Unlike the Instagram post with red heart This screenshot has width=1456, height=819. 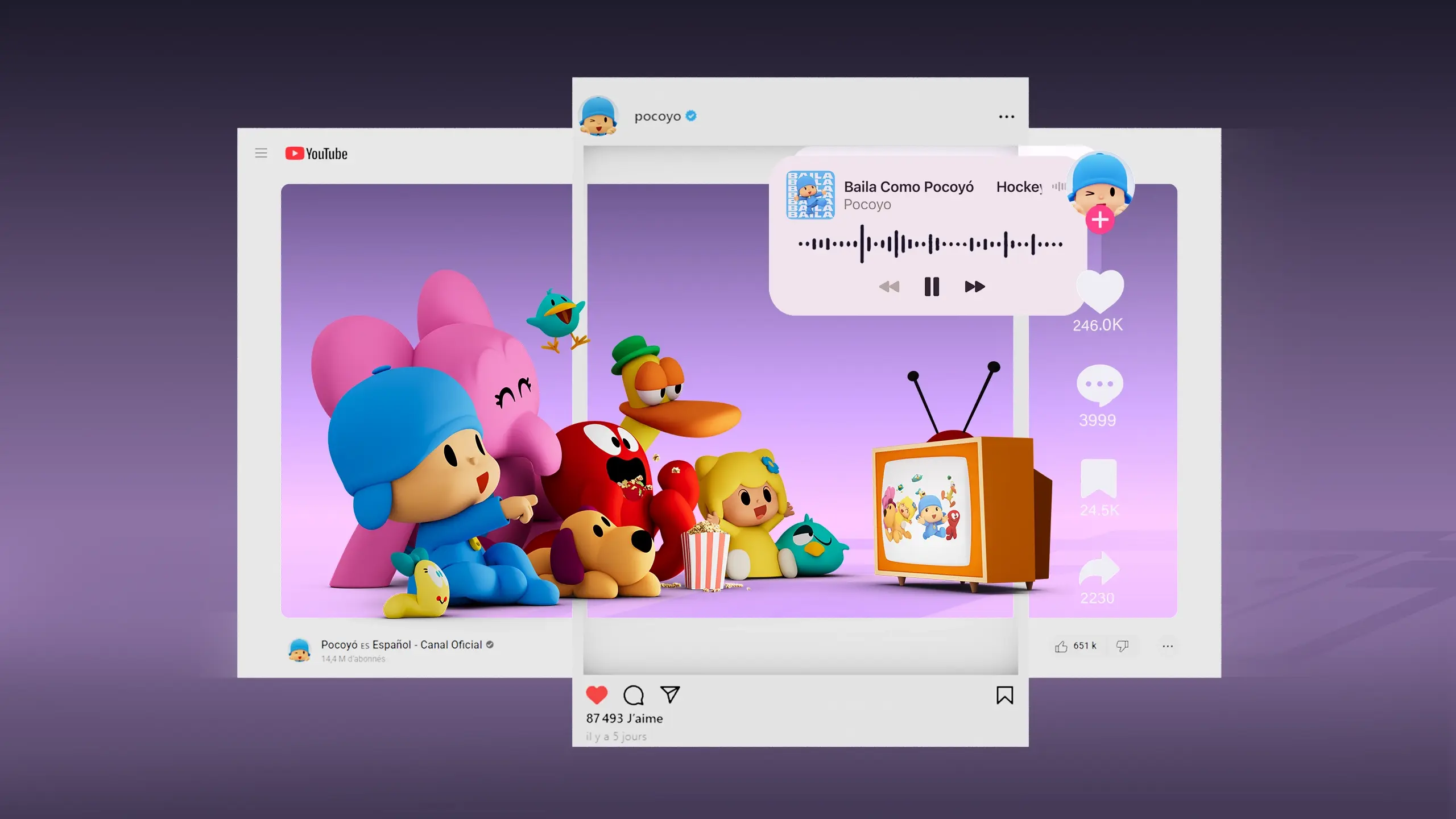(x=597, y=695)
